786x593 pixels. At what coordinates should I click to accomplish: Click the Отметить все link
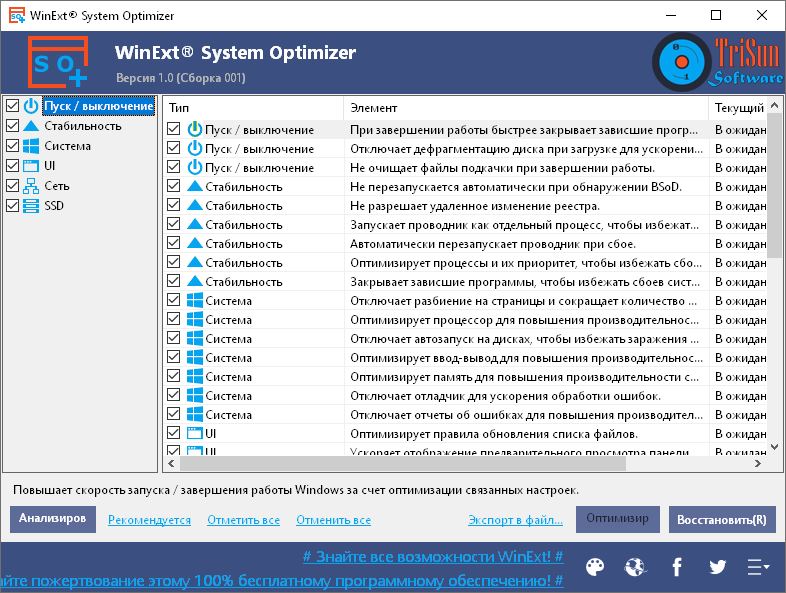tap(244, 520)
